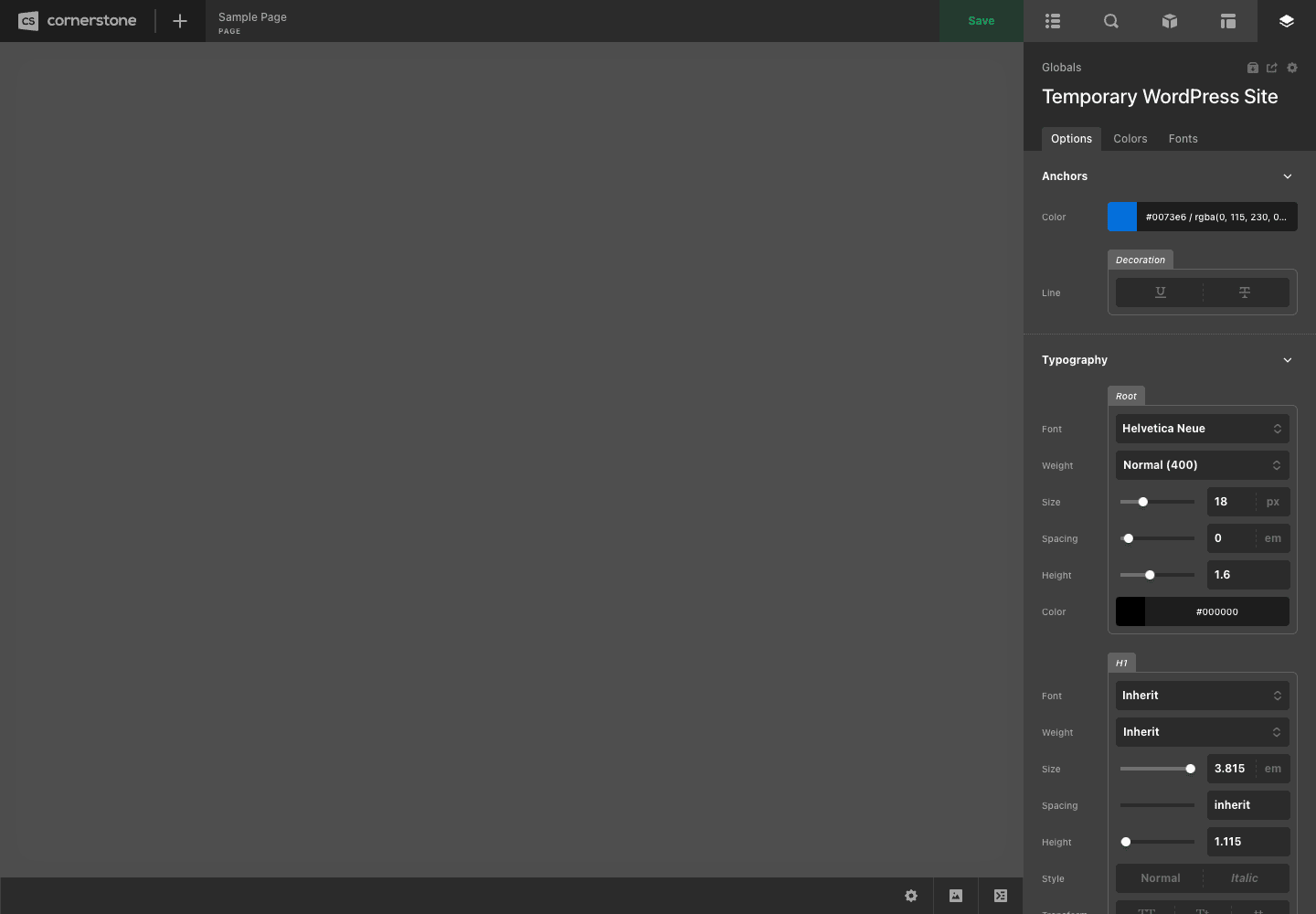Click the Save button

[982, 21]
